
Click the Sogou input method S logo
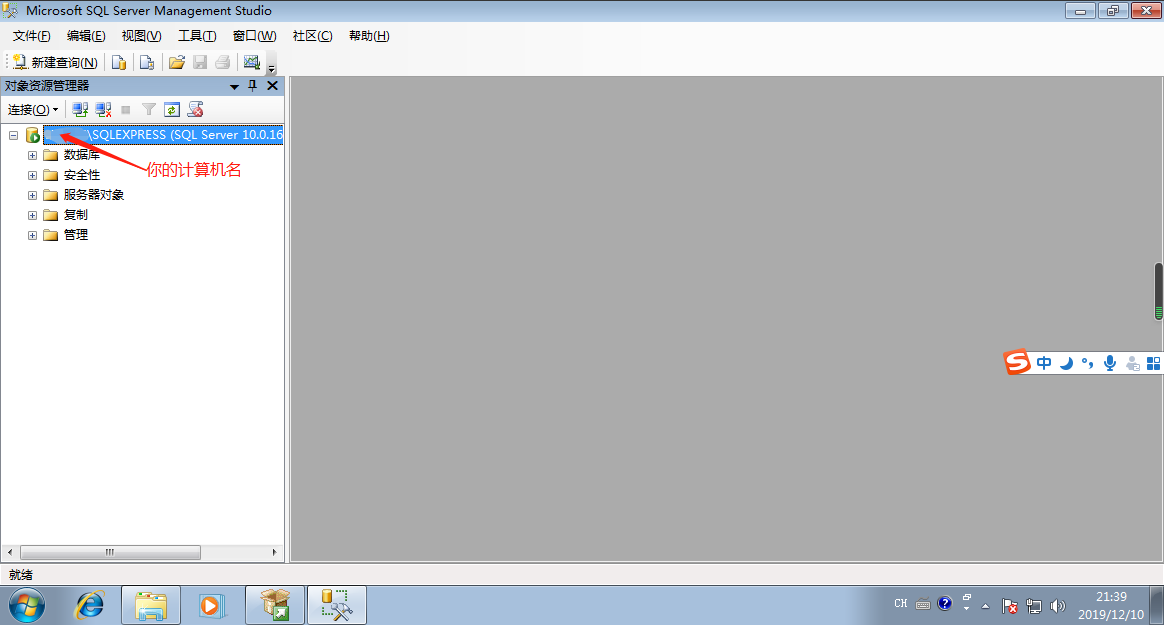click(x=1017, y=362)
